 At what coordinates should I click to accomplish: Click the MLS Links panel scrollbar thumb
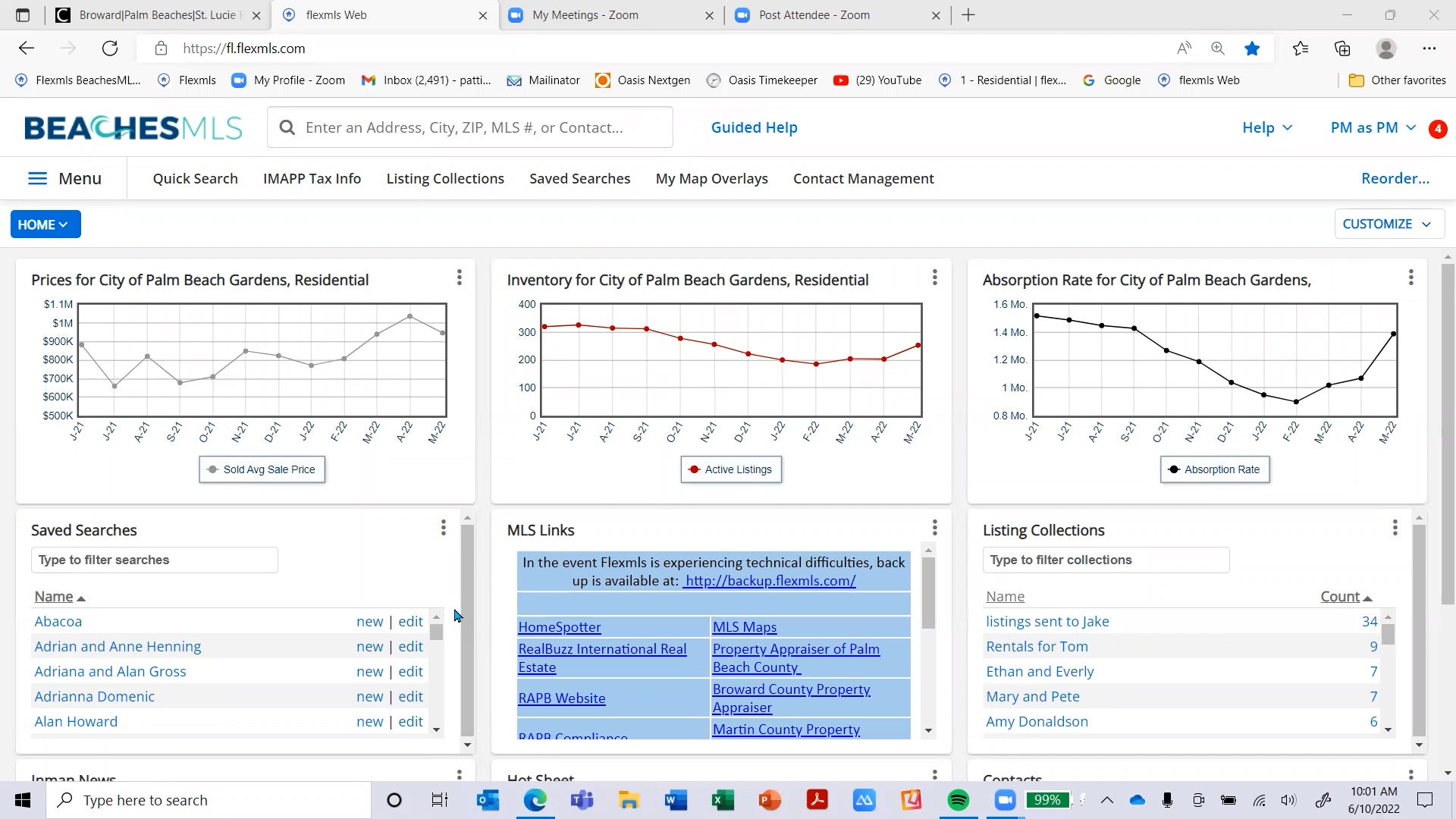928,592
